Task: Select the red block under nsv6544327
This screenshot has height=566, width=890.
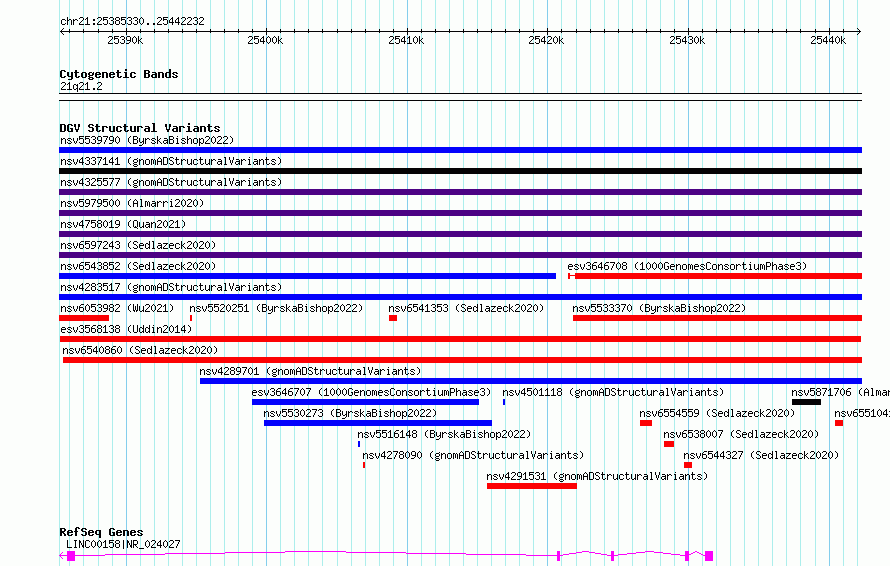Action: [688, 465]
